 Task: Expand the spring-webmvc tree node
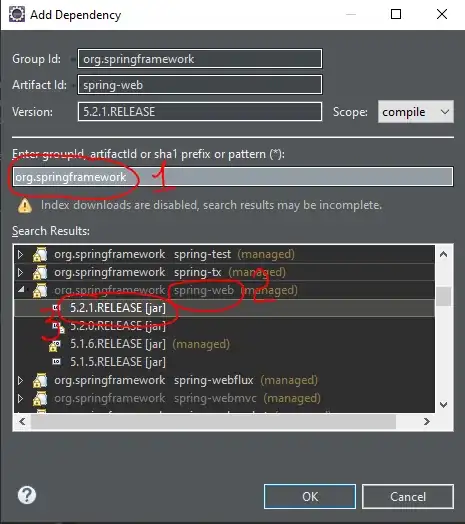(20, 398)
